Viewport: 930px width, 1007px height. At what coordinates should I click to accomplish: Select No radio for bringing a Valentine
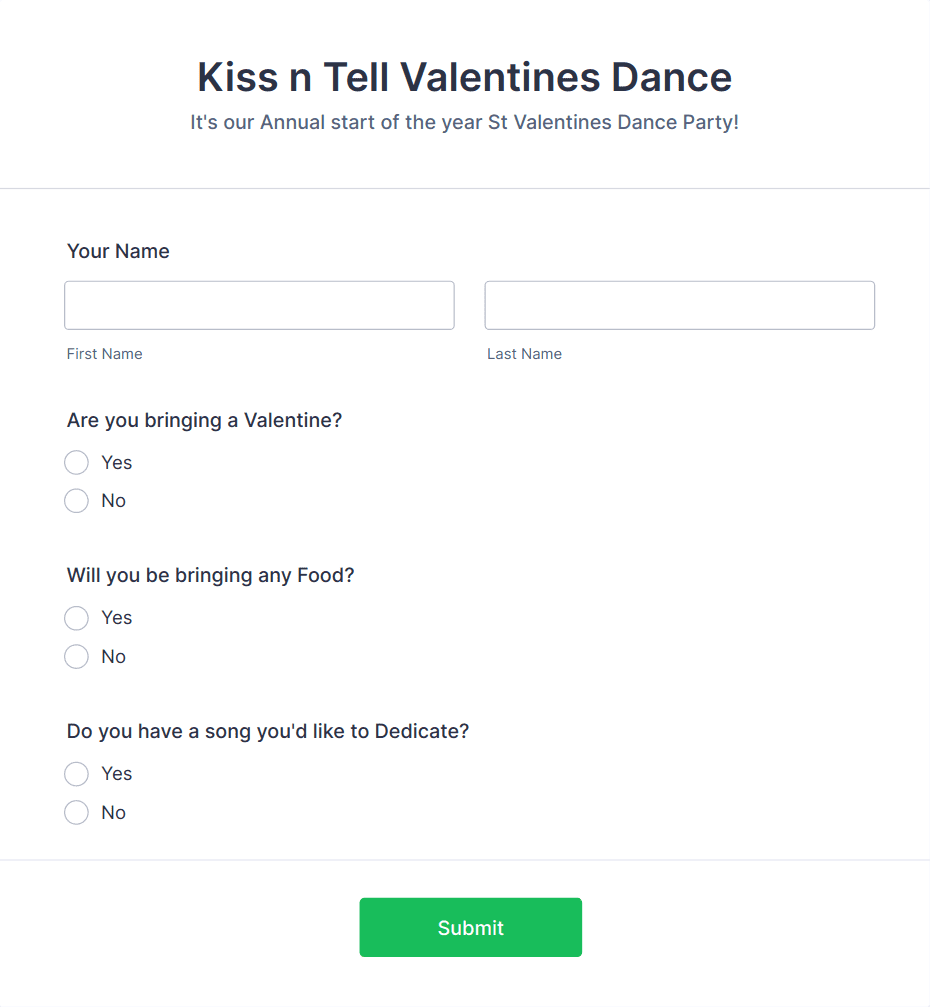pyautogui.click(x=77, y=501)
